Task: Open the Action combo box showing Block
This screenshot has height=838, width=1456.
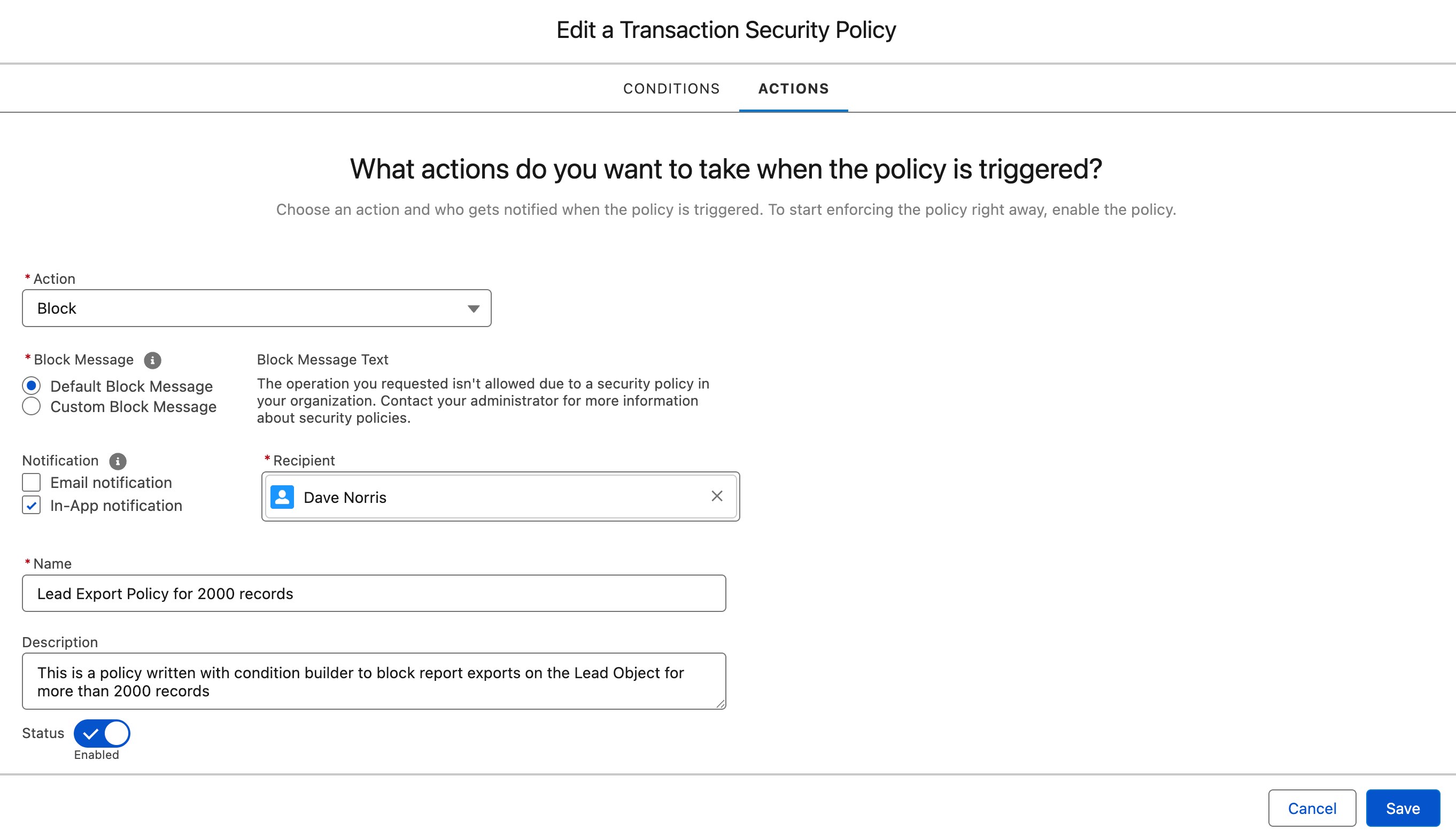Action: (x=256, y=308)
